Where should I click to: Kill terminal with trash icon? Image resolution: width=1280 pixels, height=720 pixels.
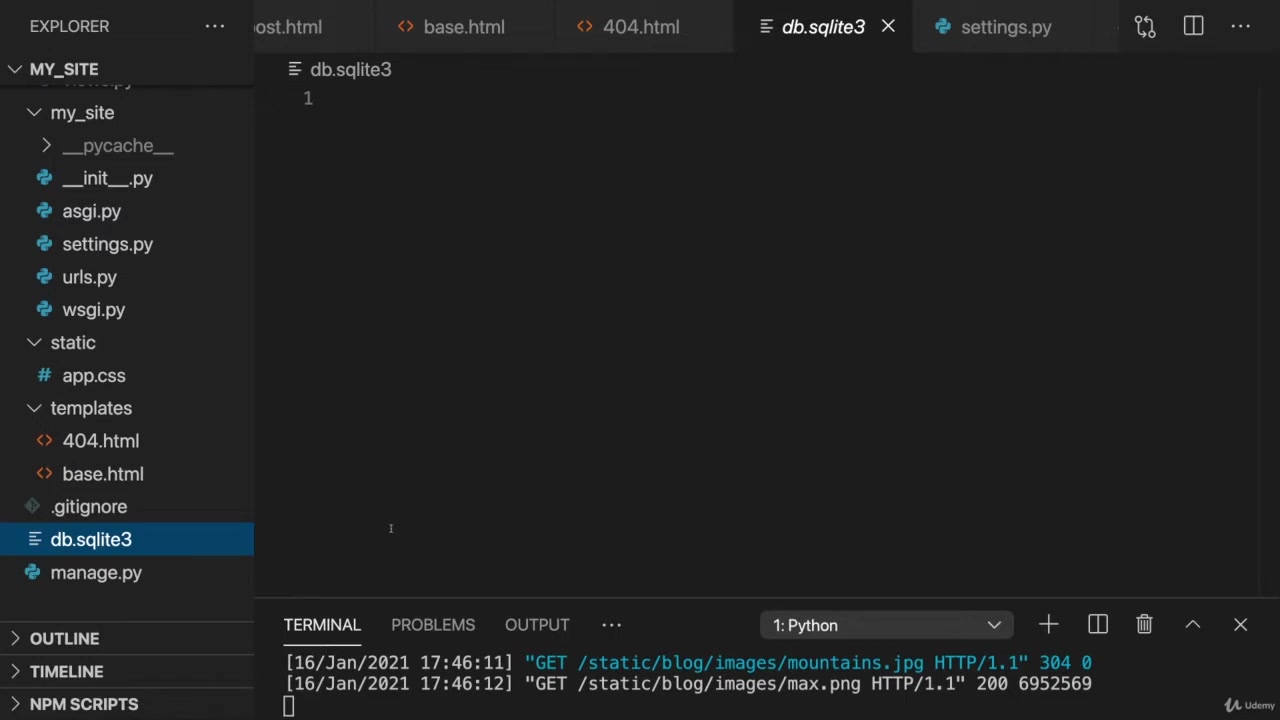tap(1144, 625)
